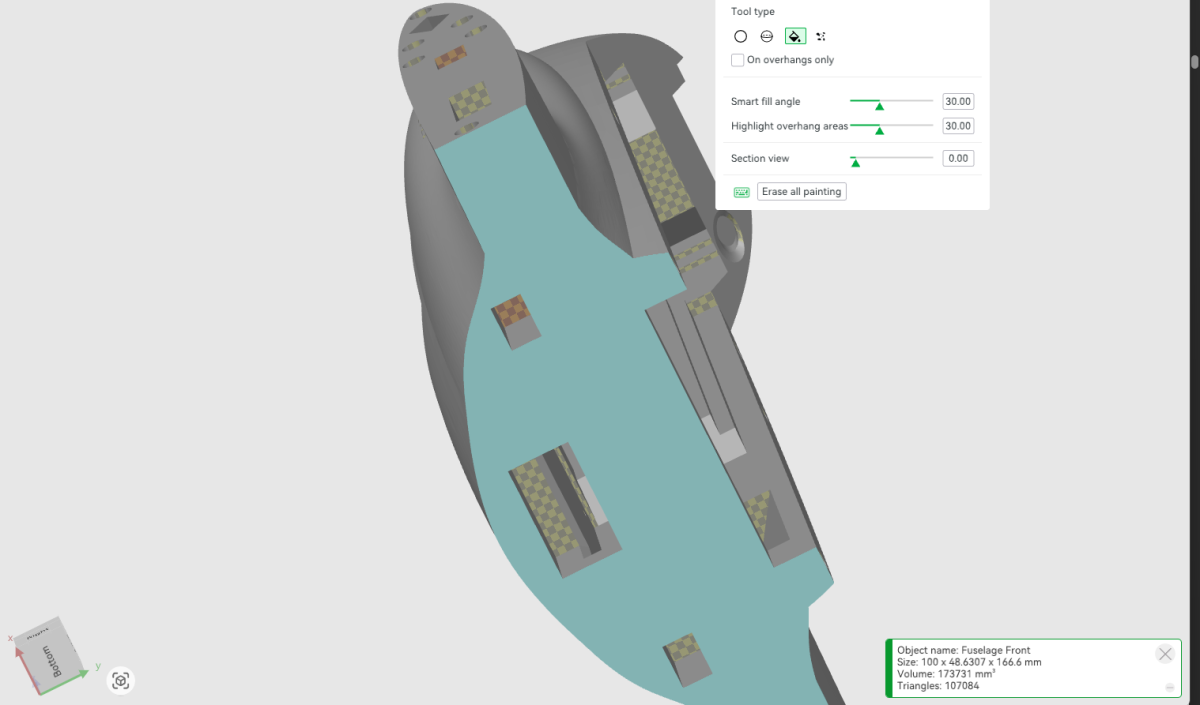Select the Circle brush tool type

[740, 36]
